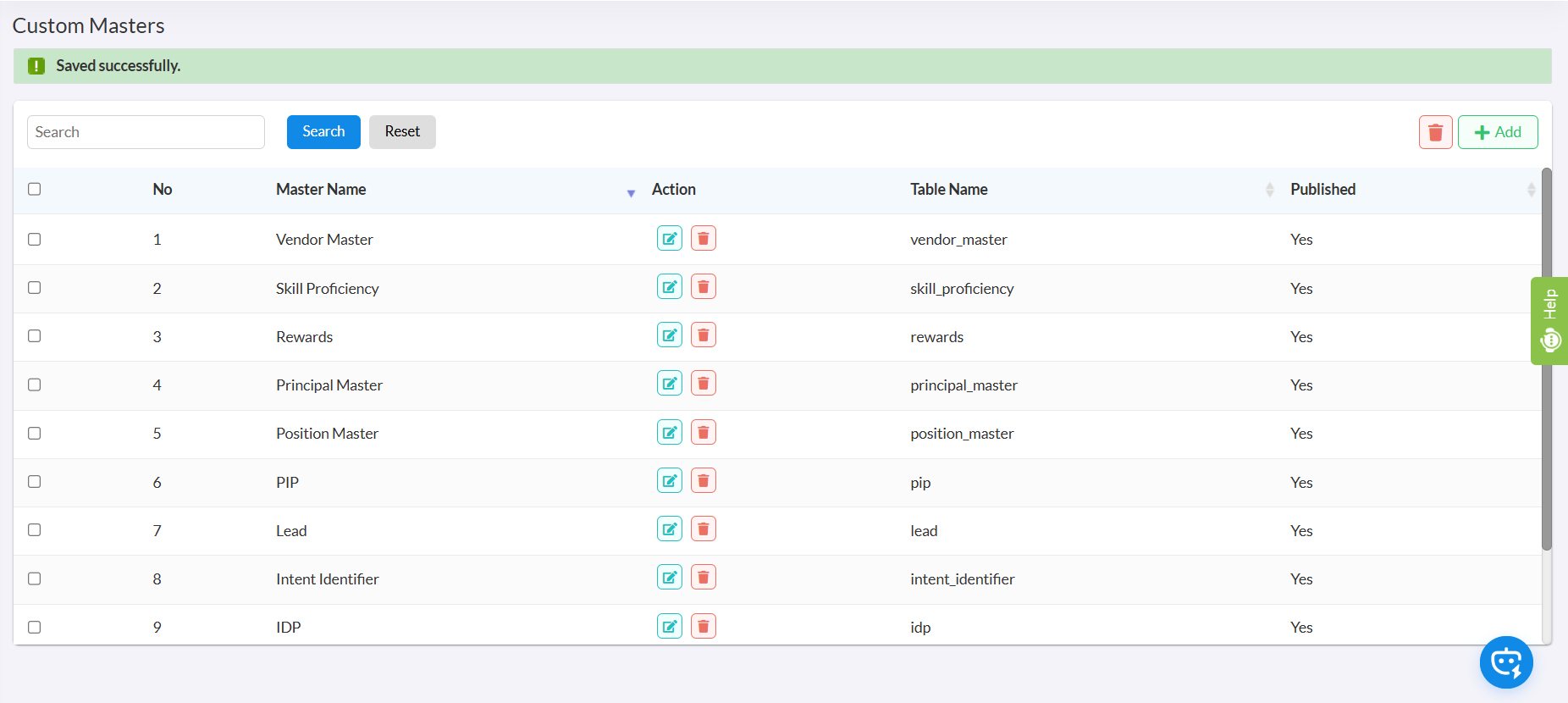The height and width of the screenshot is (703, 1568).
Task: Edit the Rewards master entry
Action: click(669, 335)
